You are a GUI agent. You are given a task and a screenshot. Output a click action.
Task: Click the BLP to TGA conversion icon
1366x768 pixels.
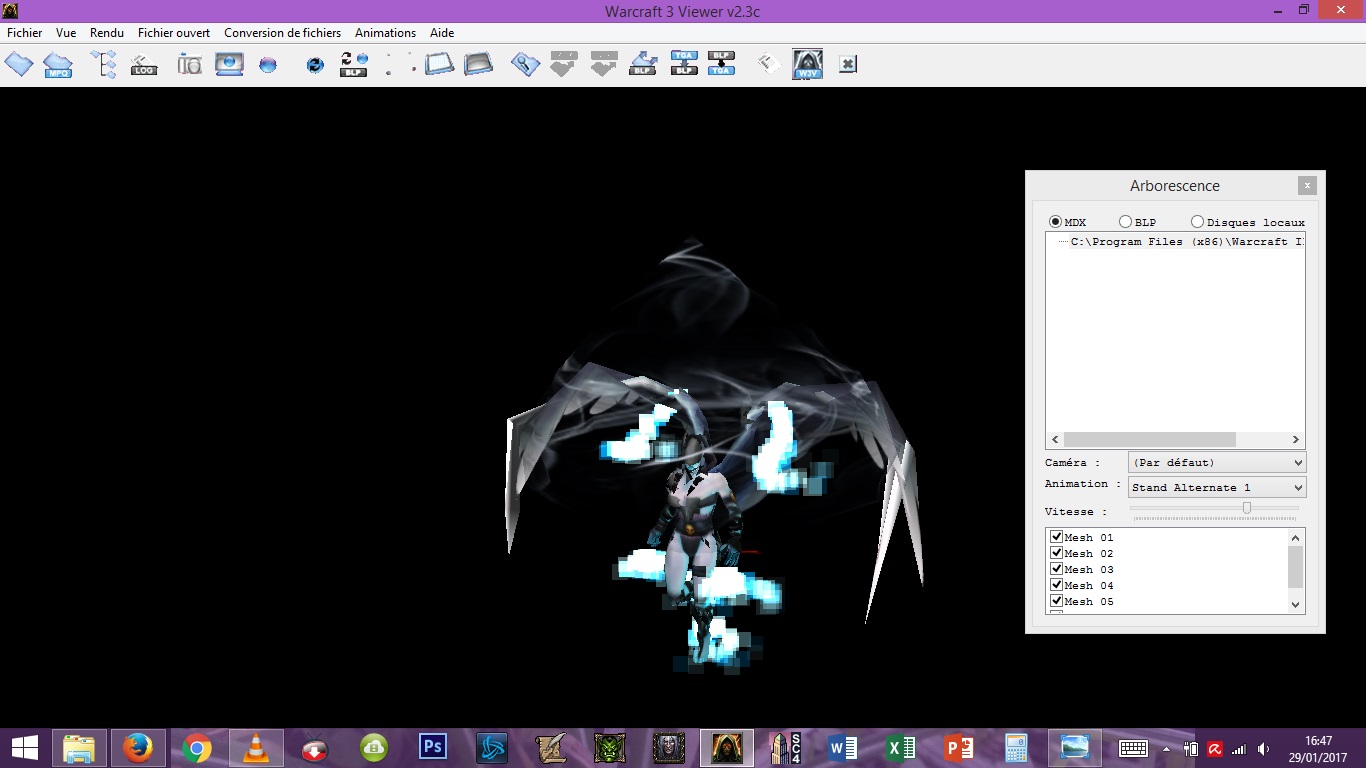(722, 64)
